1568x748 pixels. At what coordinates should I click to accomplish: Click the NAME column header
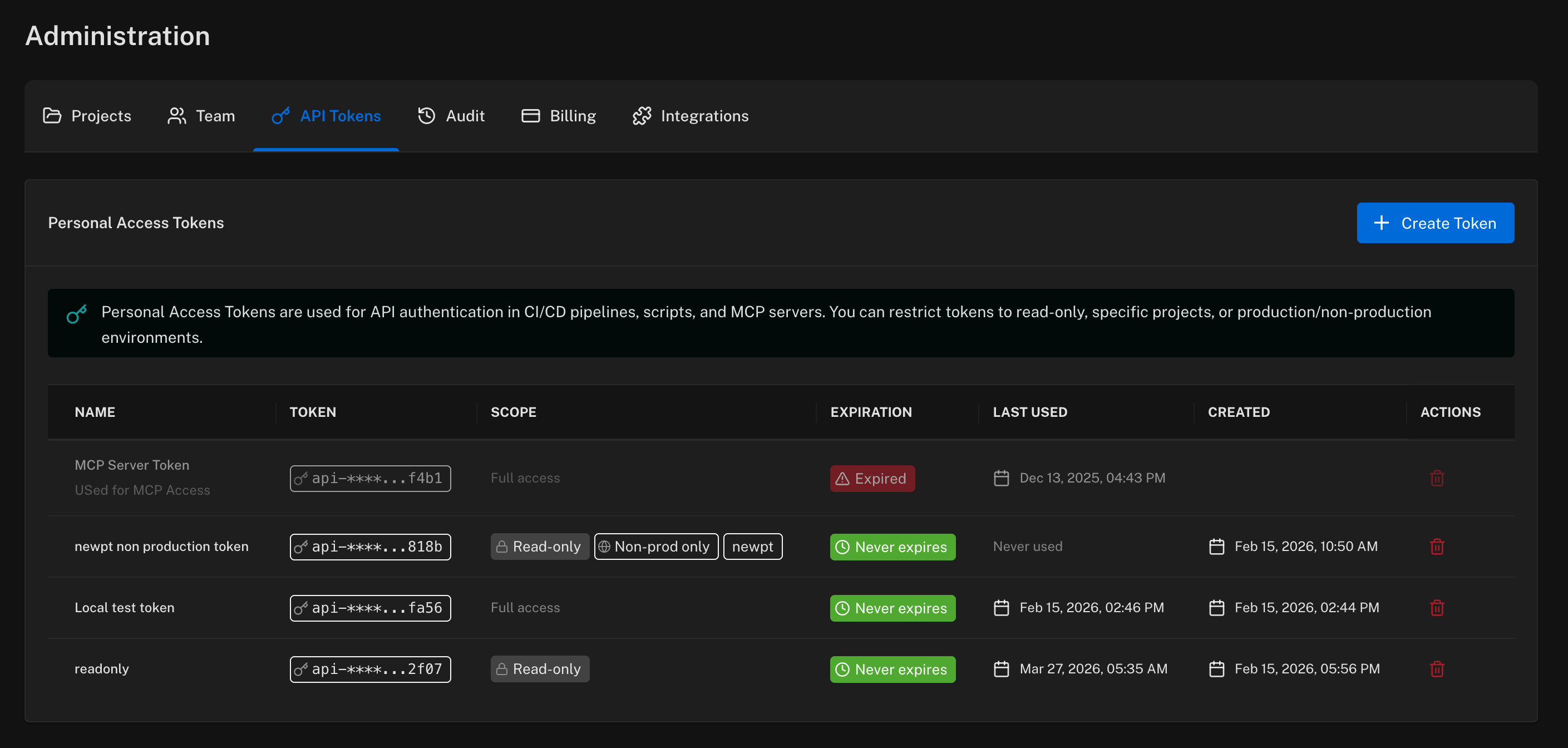tap(95, 412)
